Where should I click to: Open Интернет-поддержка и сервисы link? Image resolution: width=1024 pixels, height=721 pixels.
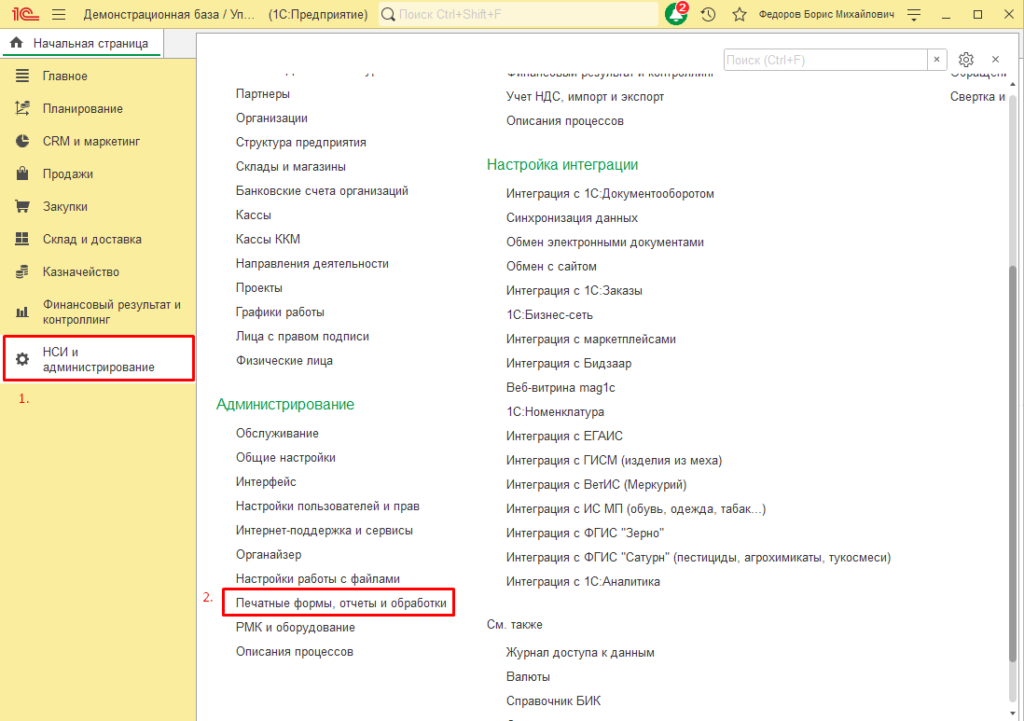pyautogui.click(x=324, y=530)
